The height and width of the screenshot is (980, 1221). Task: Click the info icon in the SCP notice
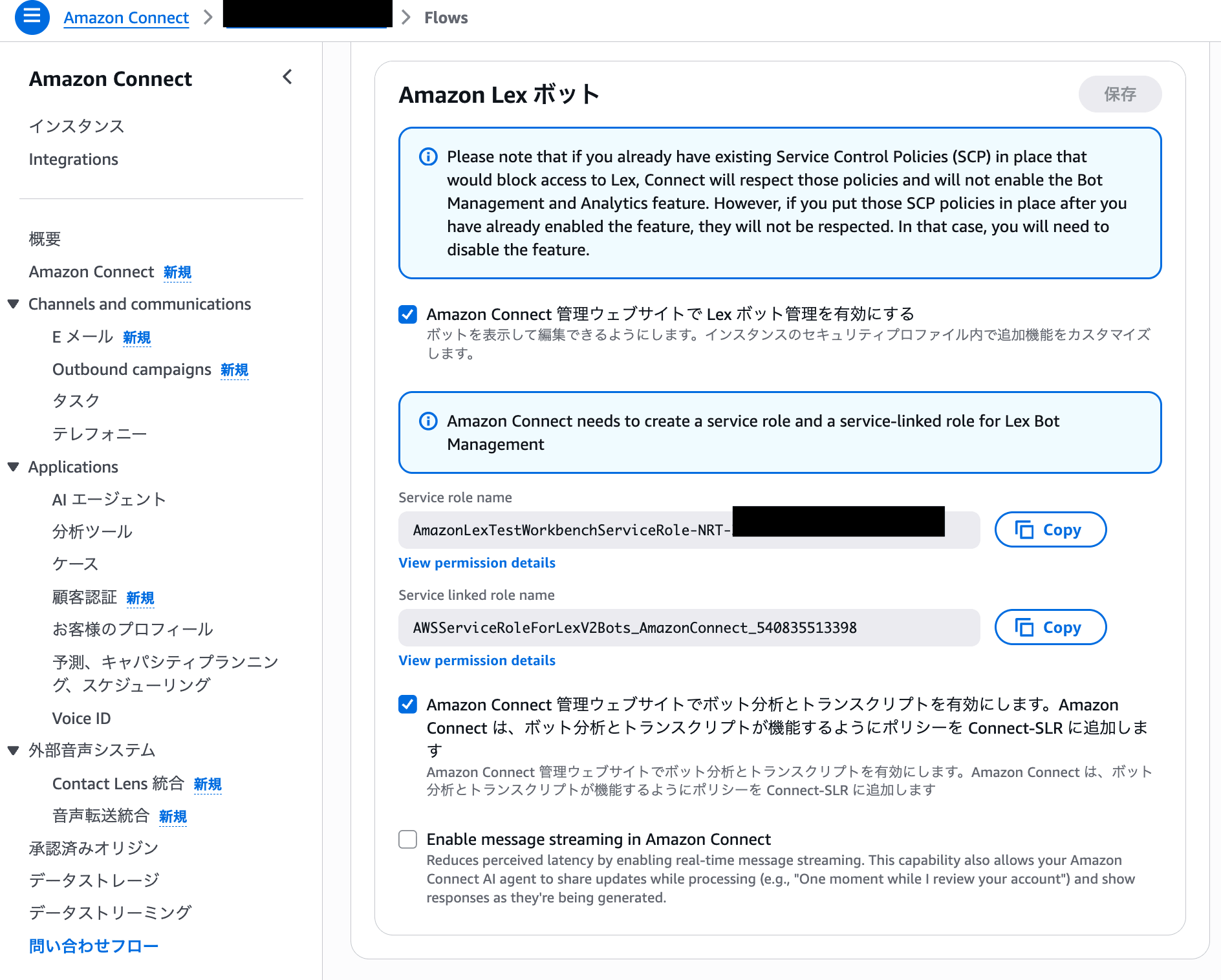(x=428, y=156)
